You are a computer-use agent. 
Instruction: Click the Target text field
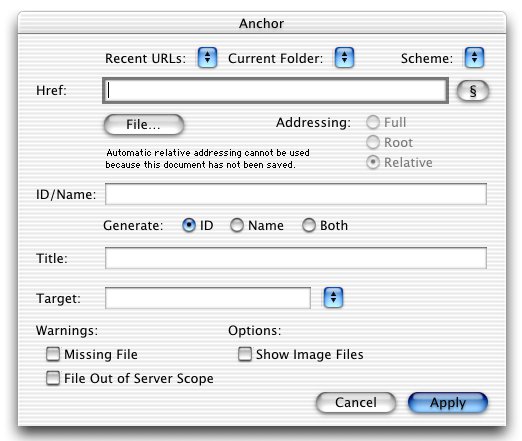[x=208, y=298]
